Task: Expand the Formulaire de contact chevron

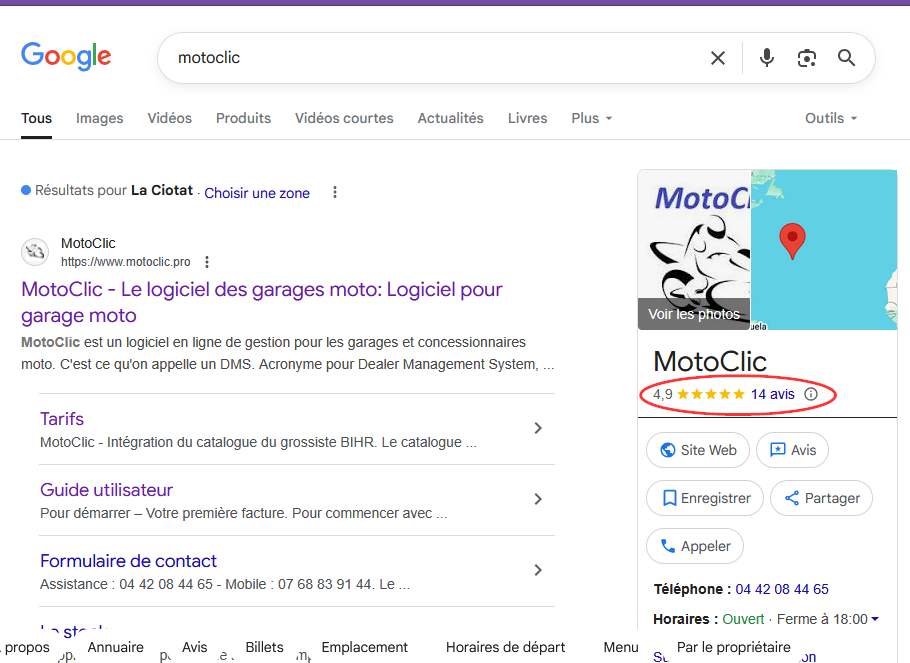Action: coord(538,570)
